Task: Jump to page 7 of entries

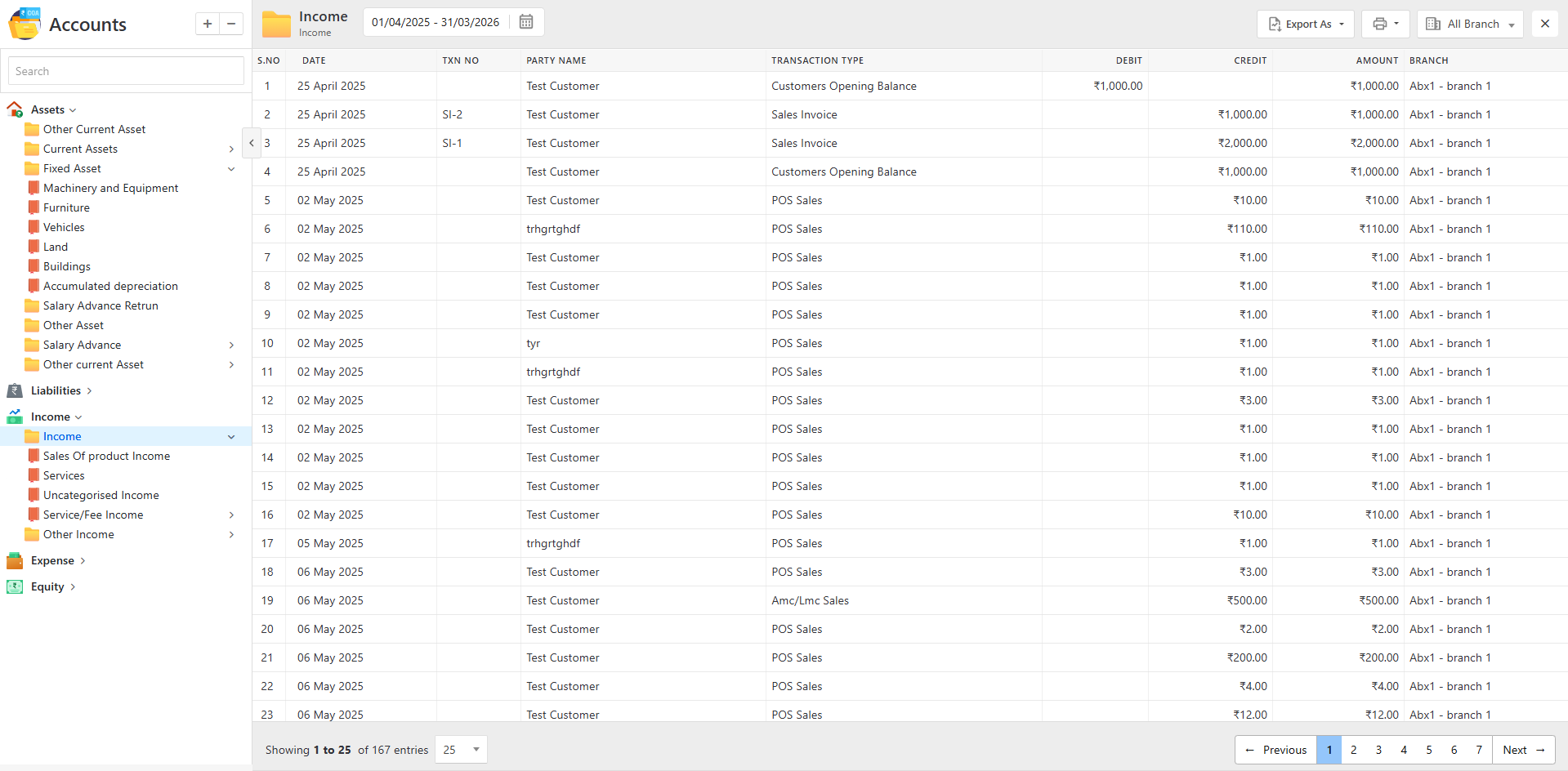Action: point(1479,750)
